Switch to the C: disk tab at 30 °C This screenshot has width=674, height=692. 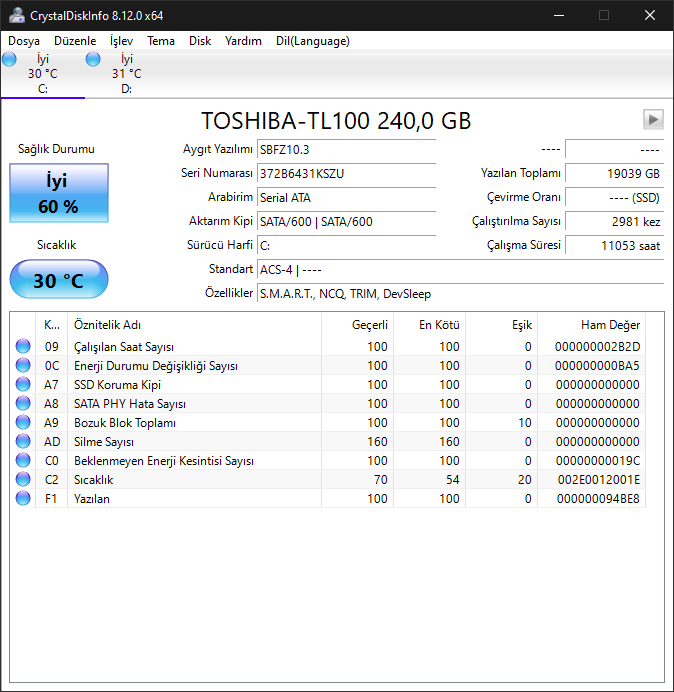[x=43, y=74]
